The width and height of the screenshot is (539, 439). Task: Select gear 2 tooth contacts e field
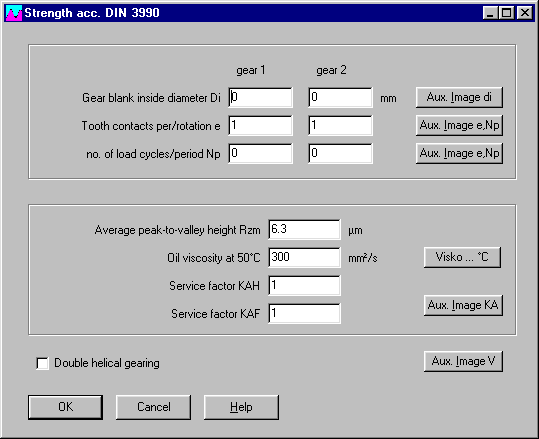340,125
